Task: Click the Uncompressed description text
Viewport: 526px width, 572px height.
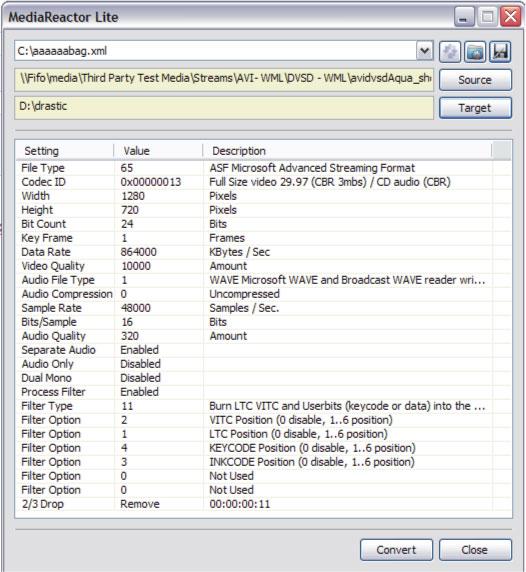Action: (x=244, y=294)
